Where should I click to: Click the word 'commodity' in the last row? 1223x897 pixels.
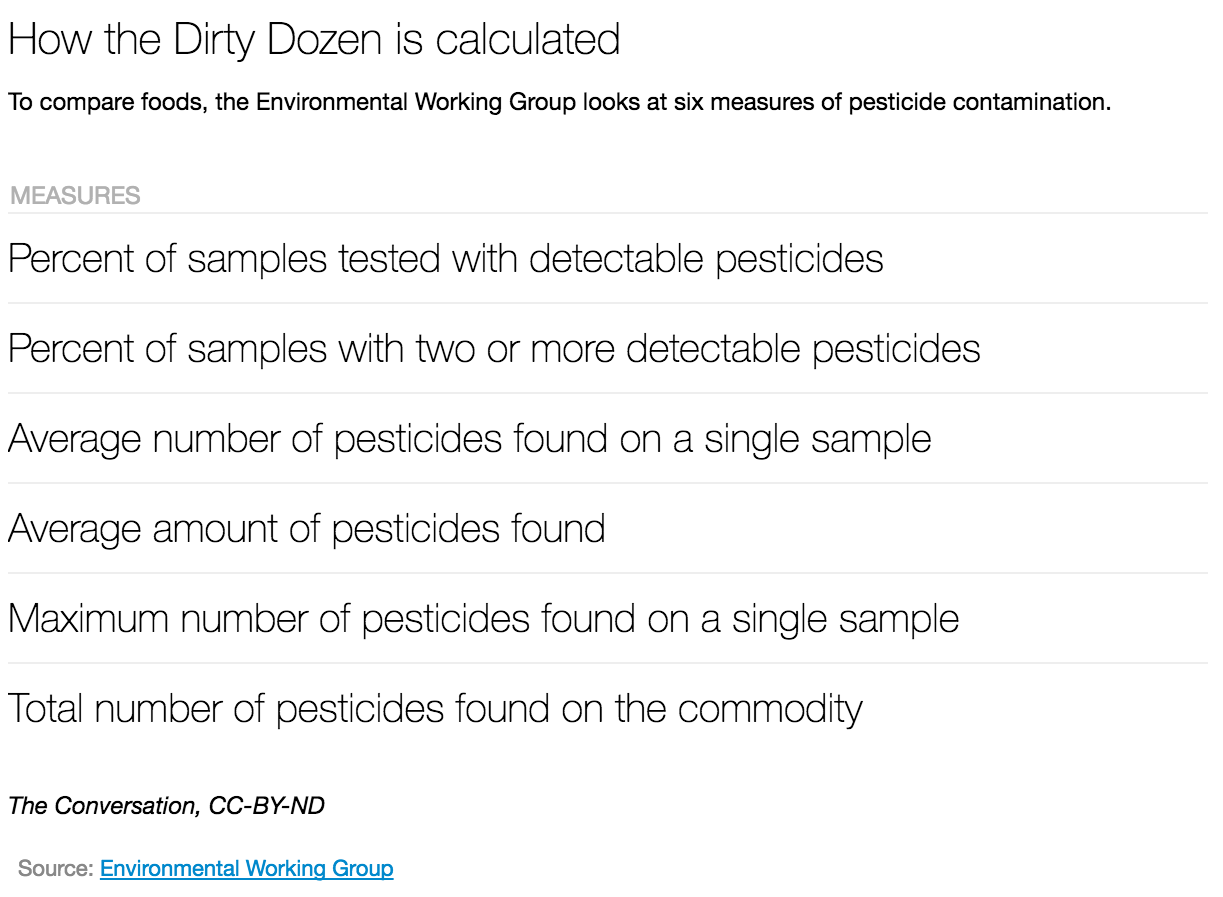769,709
